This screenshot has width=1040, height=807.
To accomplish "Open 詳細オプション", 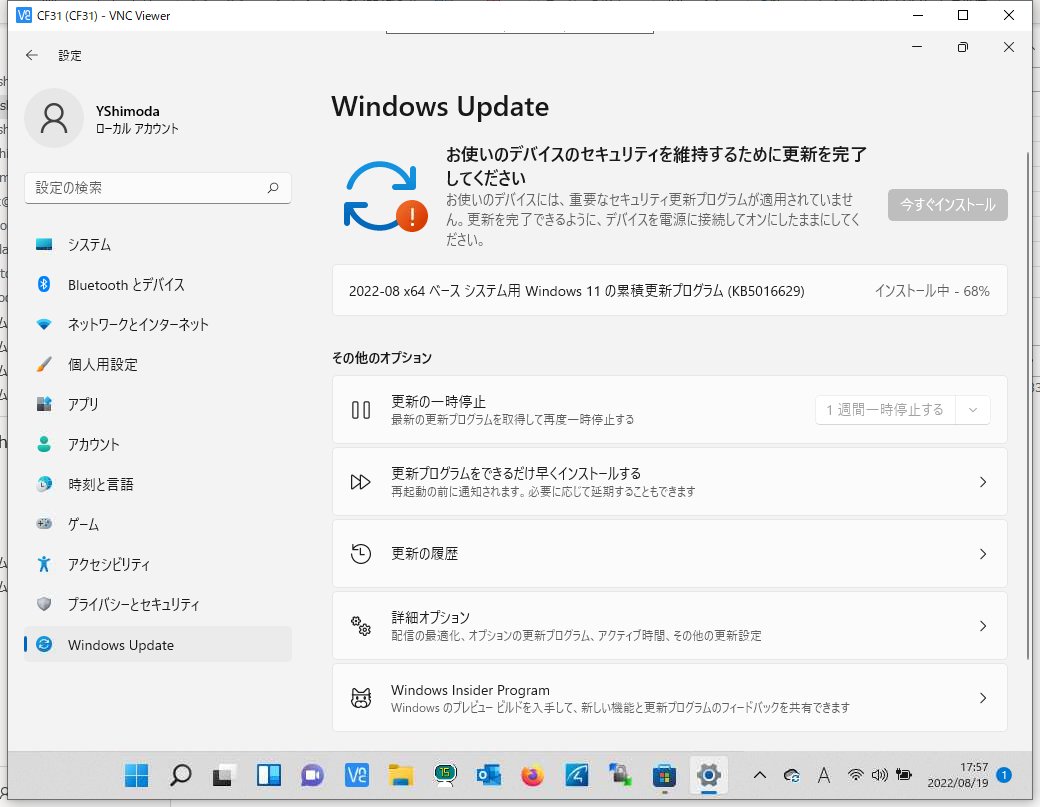I will coord(669,626).
